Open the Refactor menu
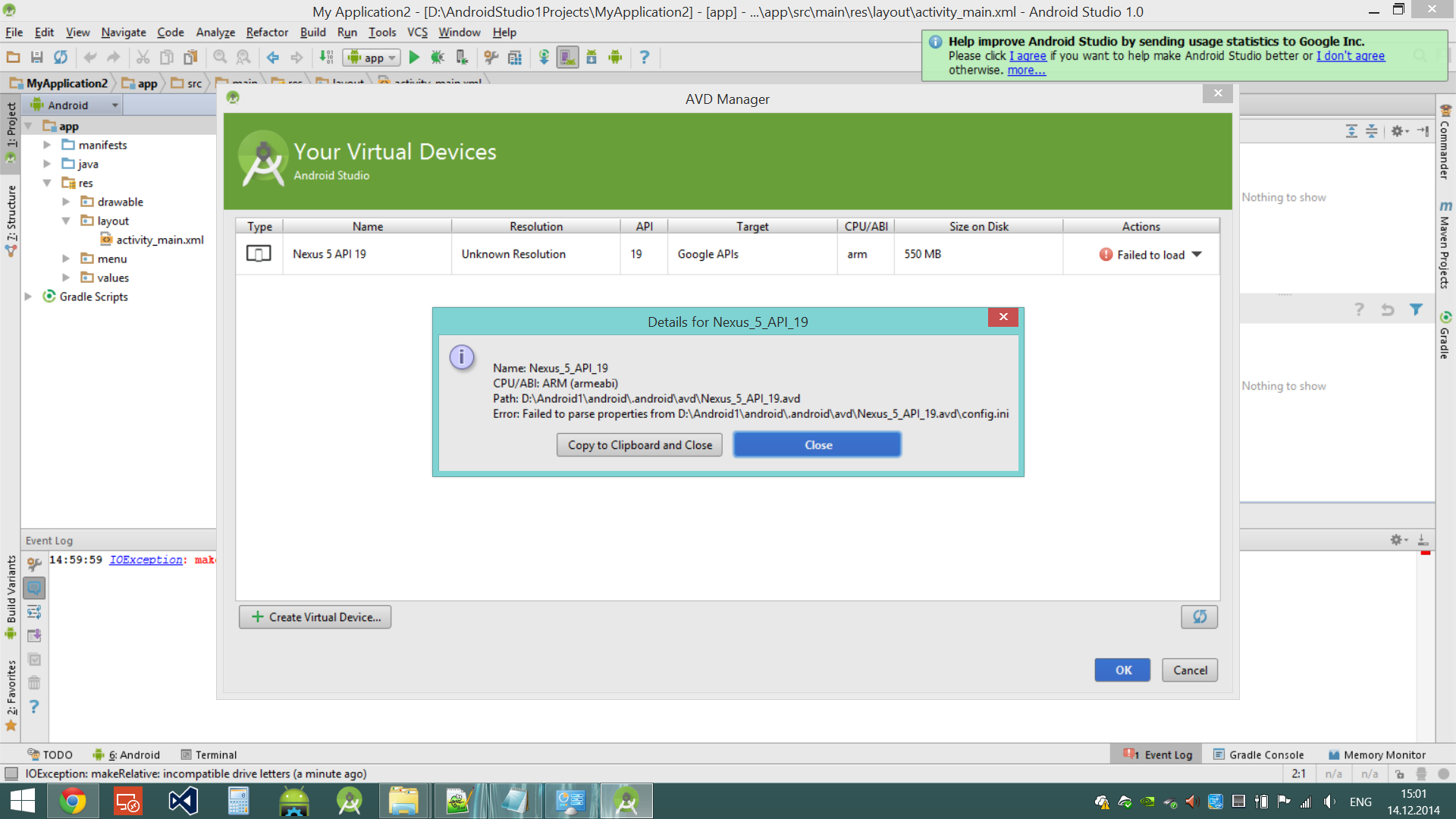The height and width of the screenshot is (819, 1456). (x=267, y=32)
